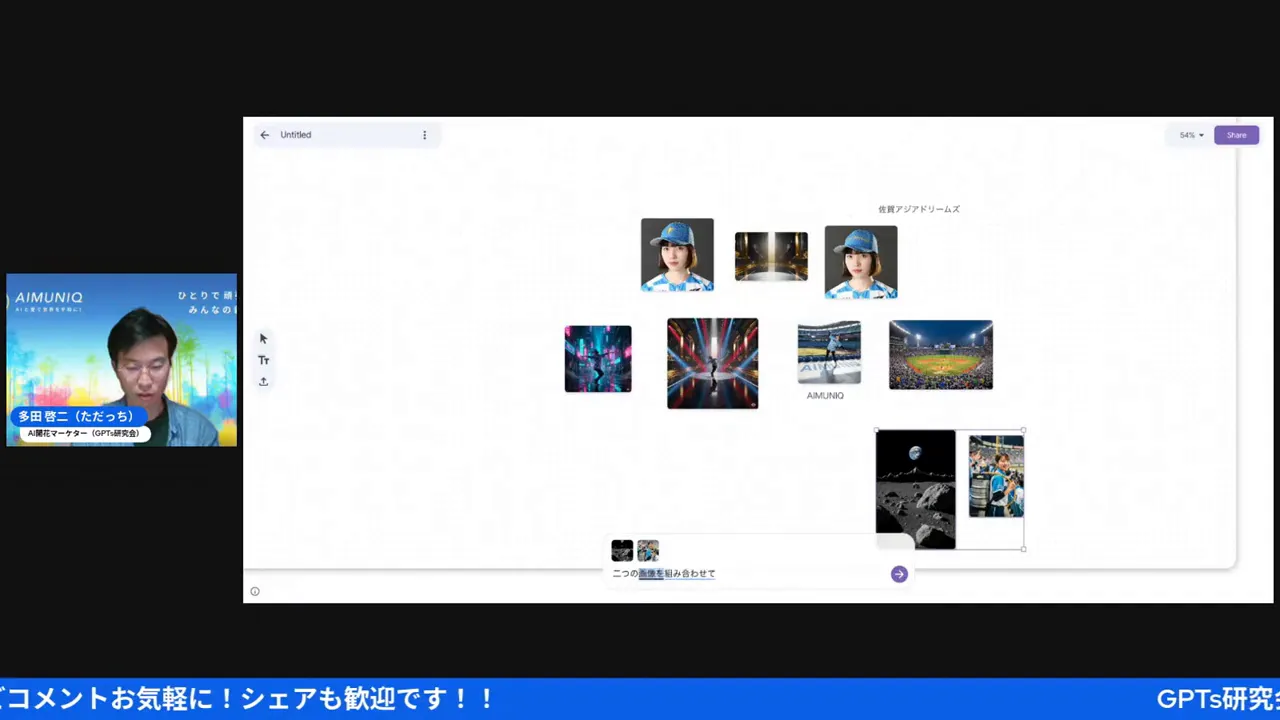The height and width of the screenshot is (720, 1280).
Task: Select the red-blue light tunnel image
Action: click(712, 363)
